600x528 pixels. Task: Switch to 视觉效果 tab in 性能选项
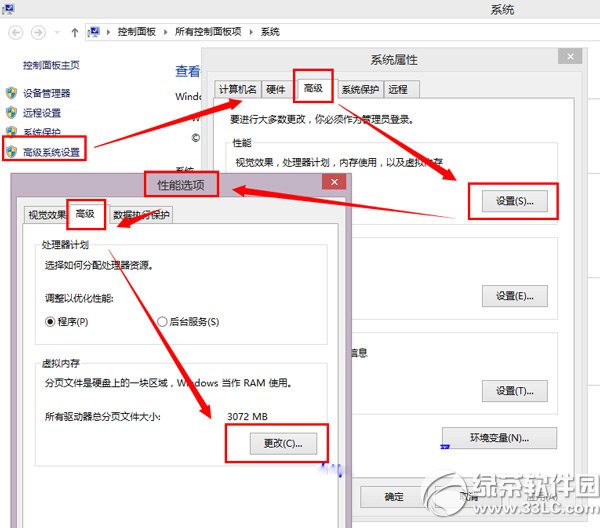point(47,215)
